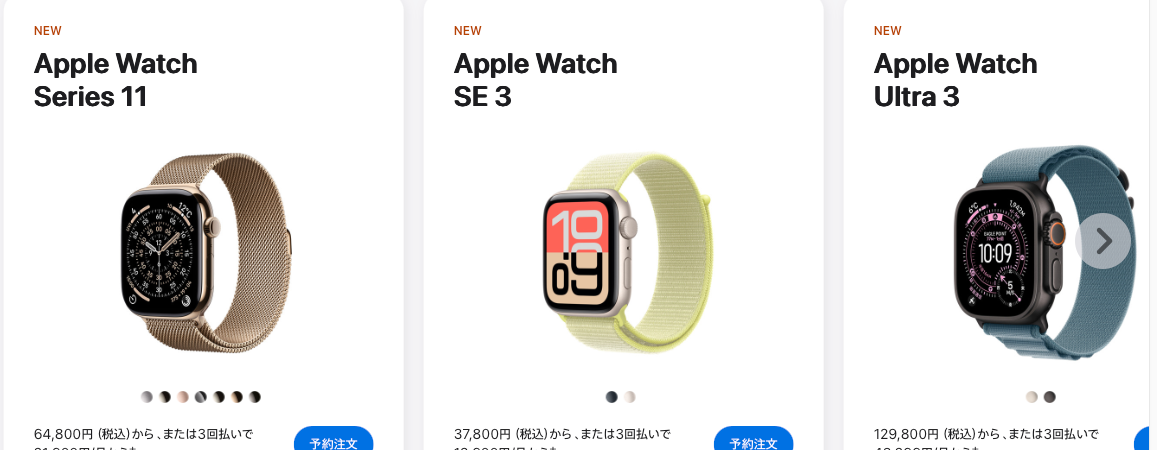
Task: Open the Apple Watch SE 3 title link
Action: pyautogui.click(x=536, y=80)
